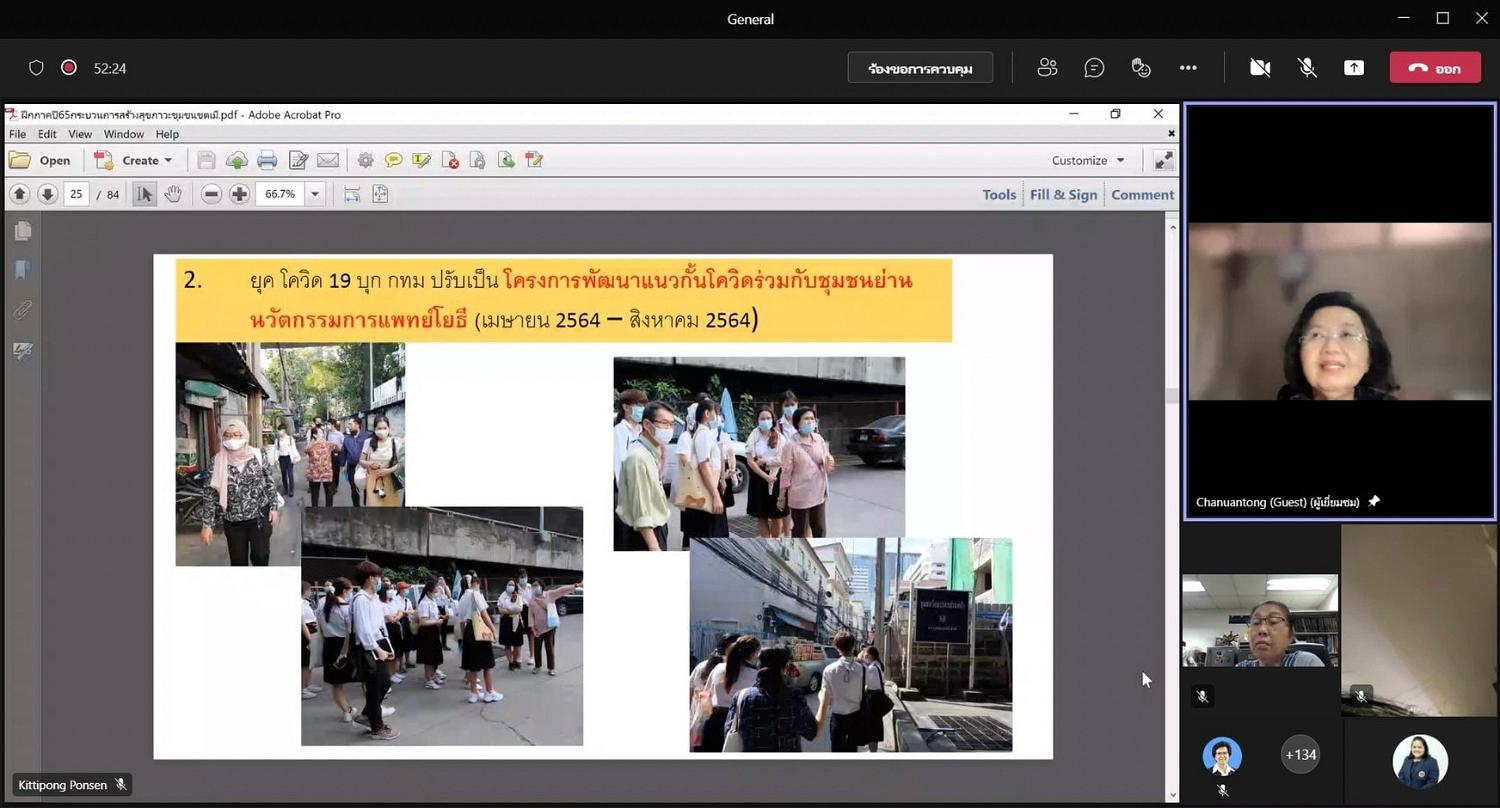Click the Edit text and images icon
Viewport: 1500px width, 808px height.
(298, 160)
